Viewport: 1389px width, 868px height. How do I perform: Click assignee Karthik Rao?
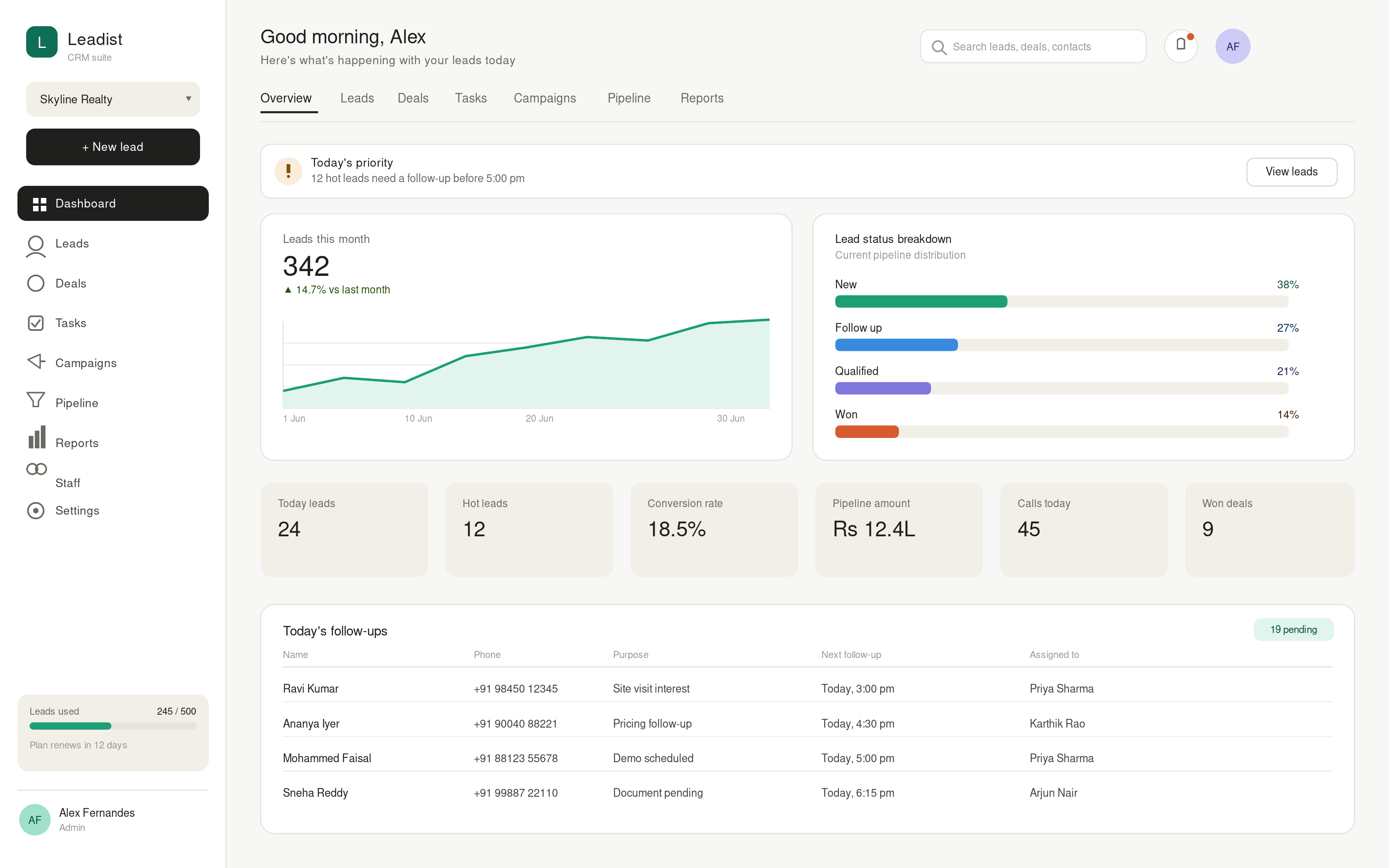(x=1057, y=723)
